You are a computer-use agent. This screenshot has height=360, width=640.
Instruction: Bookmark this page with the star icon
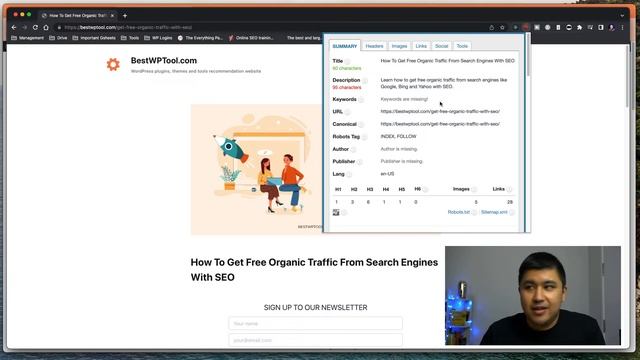click(502, 27)
